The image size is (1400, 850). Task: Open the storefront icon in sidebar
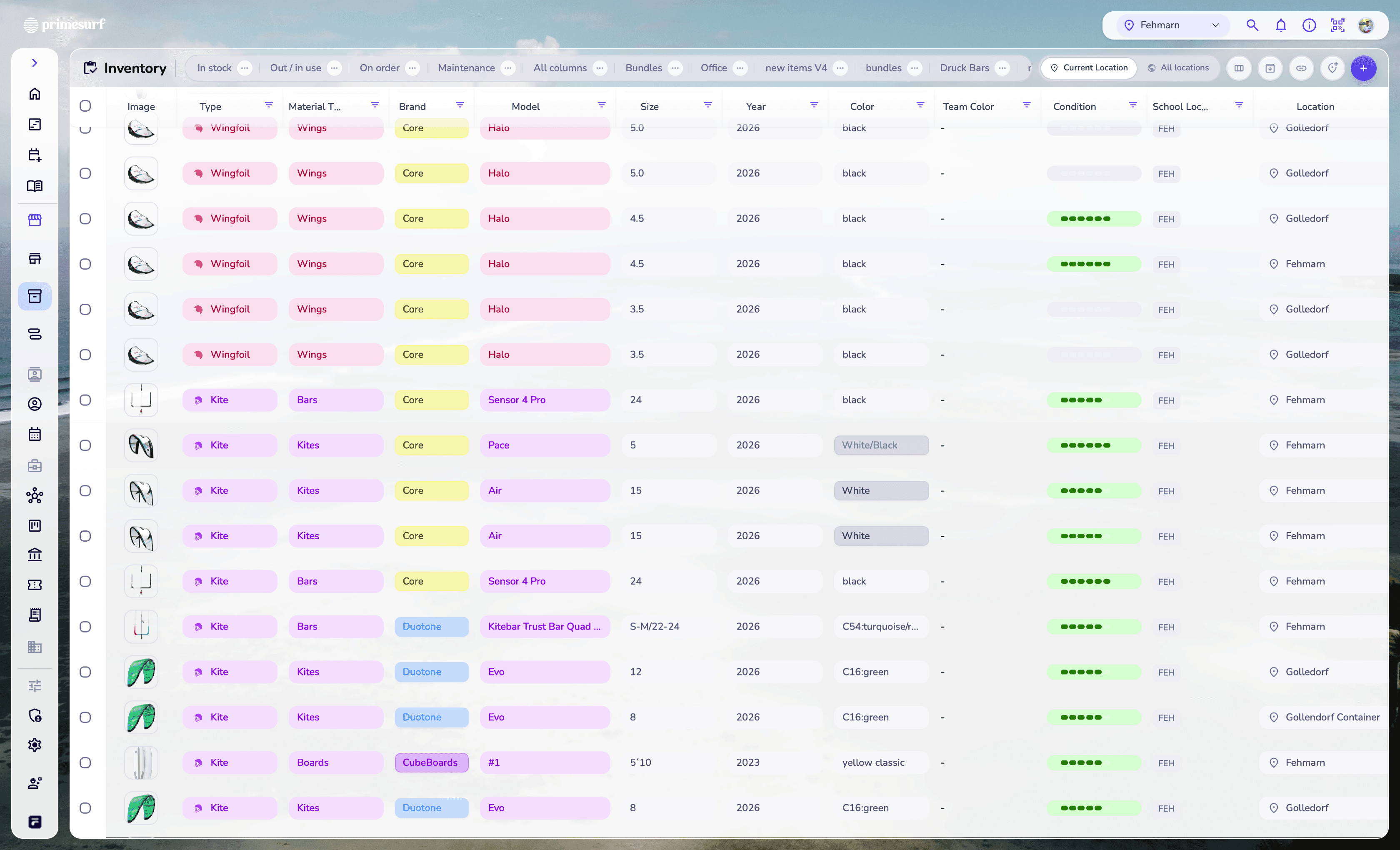coord(35,220)
